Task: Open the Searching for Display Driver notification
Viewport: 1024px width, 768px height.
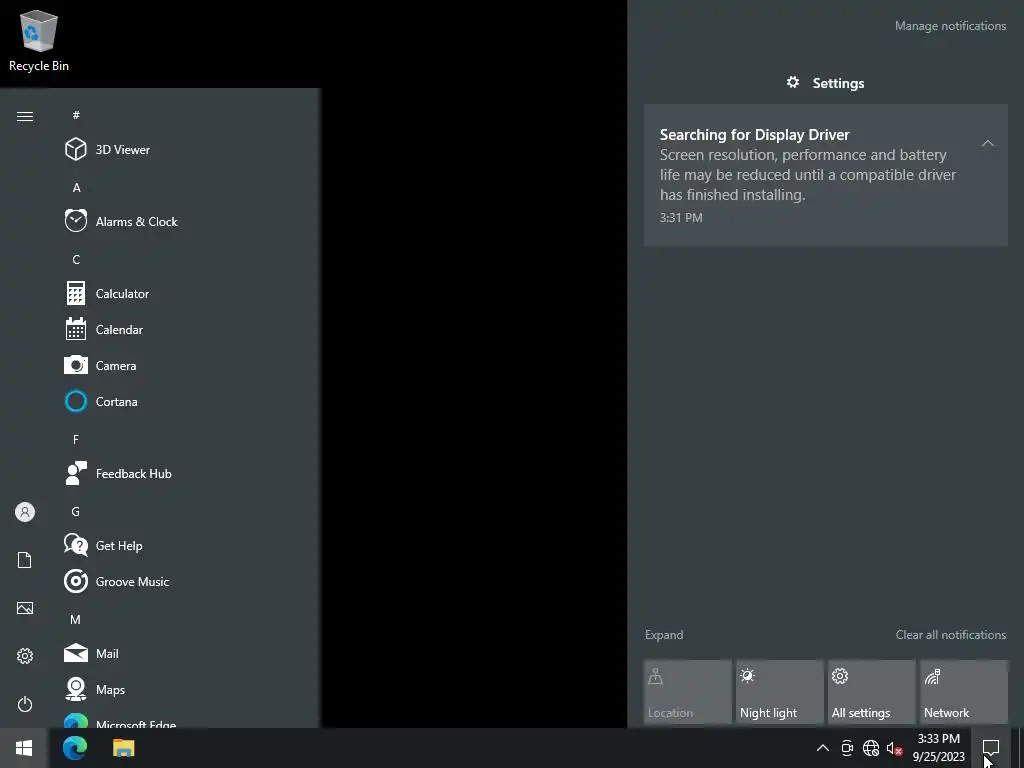Action: pyautogui.click(x=825, y=175)
